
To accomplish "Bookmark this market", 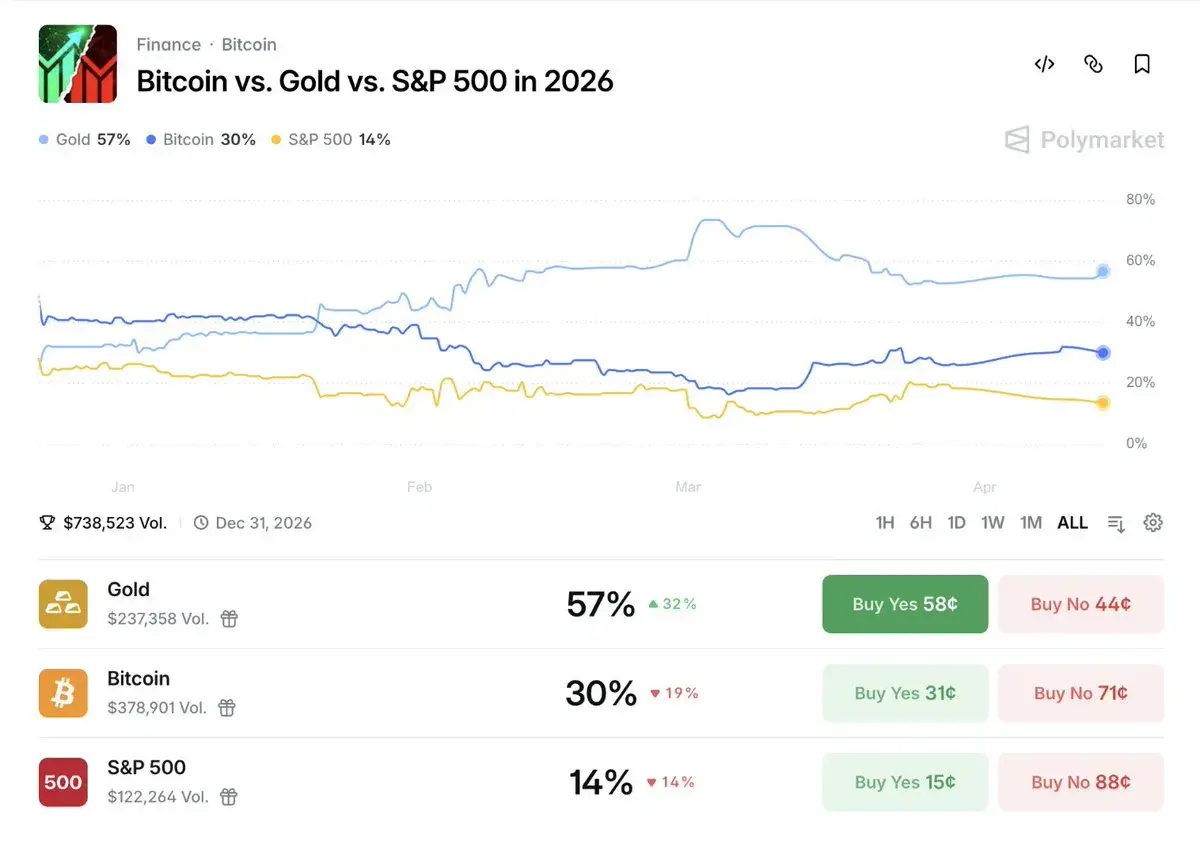I will (x=1142, y=64).
